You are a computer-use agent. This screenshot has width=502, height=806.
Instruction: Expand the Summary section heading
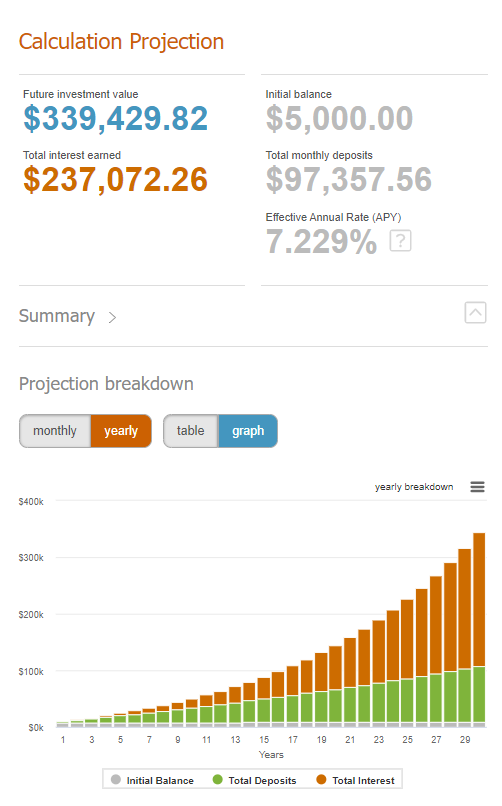pos(57,316)
